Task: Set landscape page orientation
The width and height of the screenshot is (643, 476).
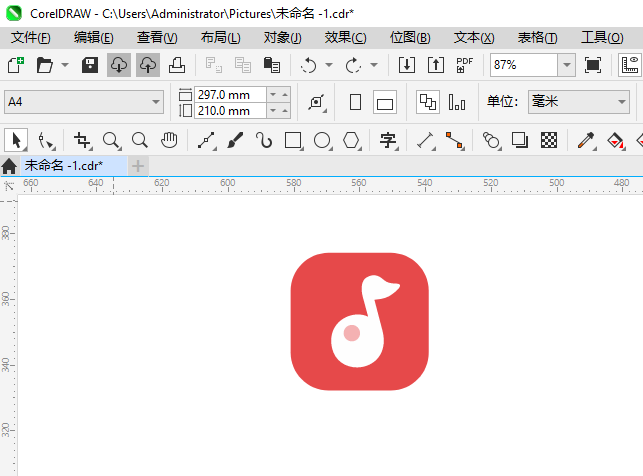Action: 385,102
